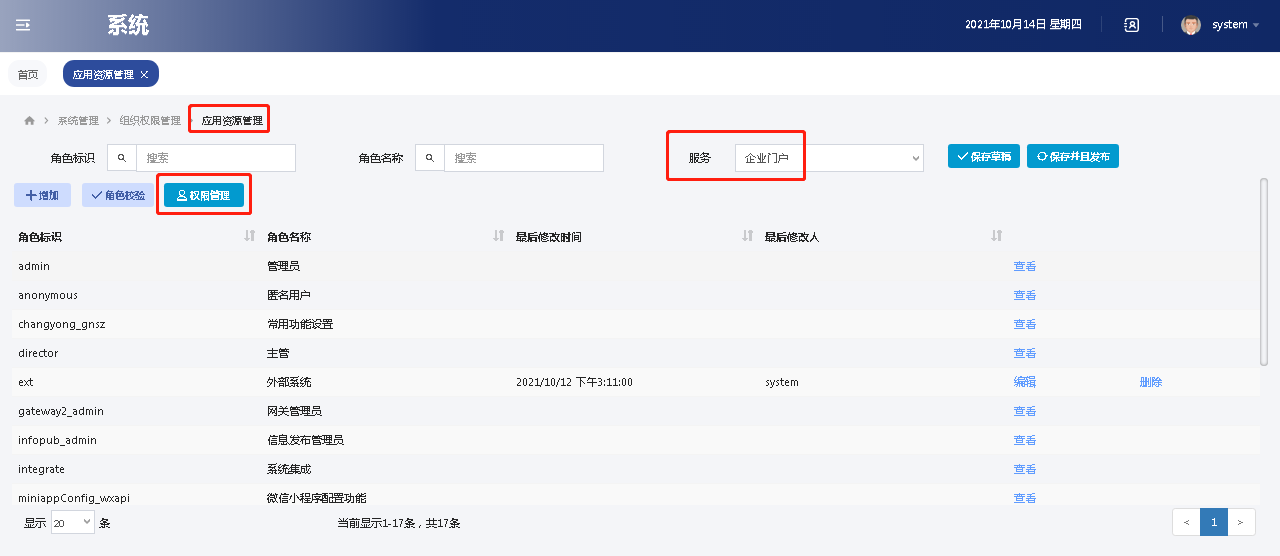The image size is (1280, 556).
Task: Focus the 角色标识 search input field
Action: (215, 158)
